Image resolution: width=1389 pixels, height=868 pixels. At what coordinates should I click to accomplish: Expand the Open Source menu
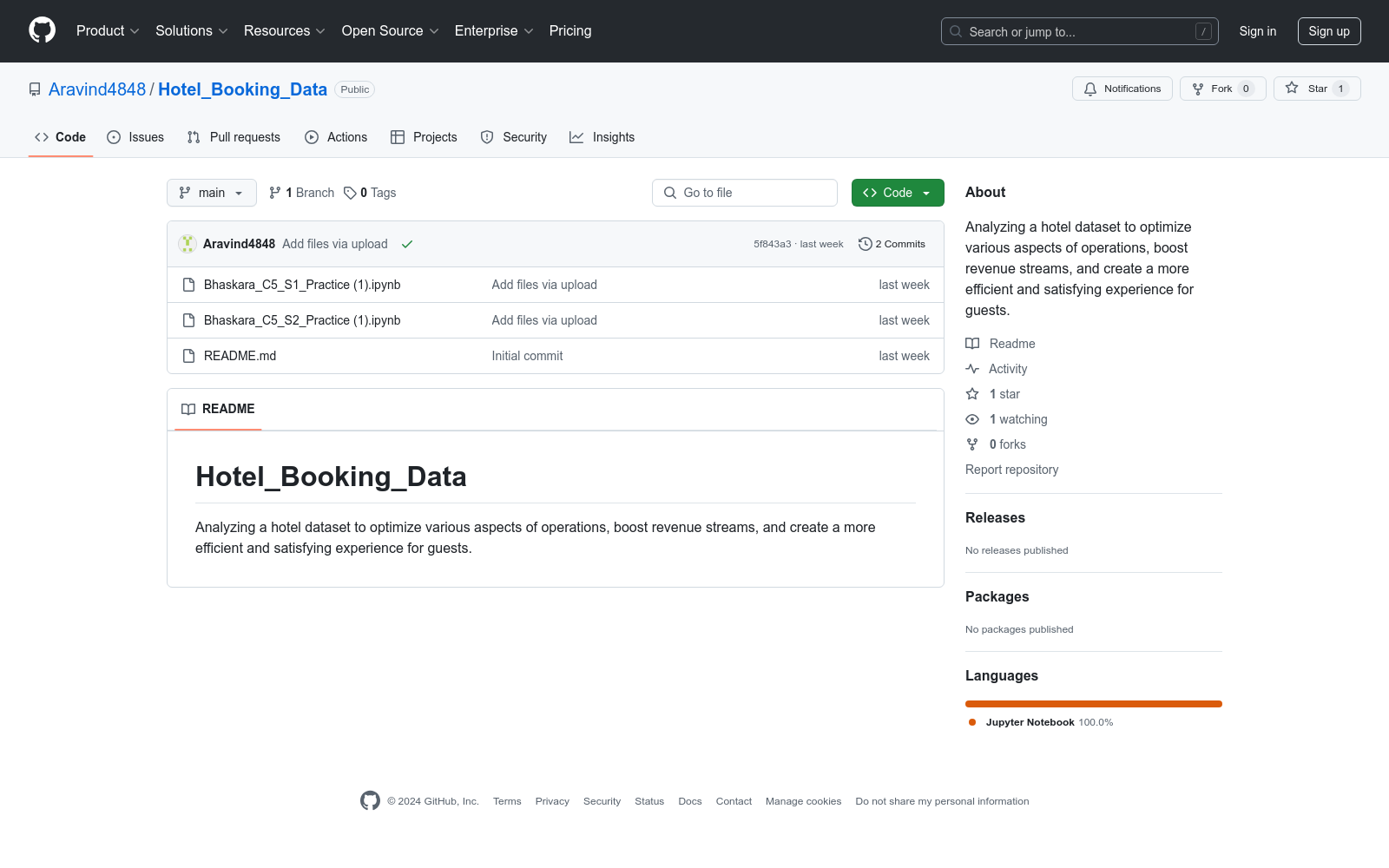pos(391,30)
